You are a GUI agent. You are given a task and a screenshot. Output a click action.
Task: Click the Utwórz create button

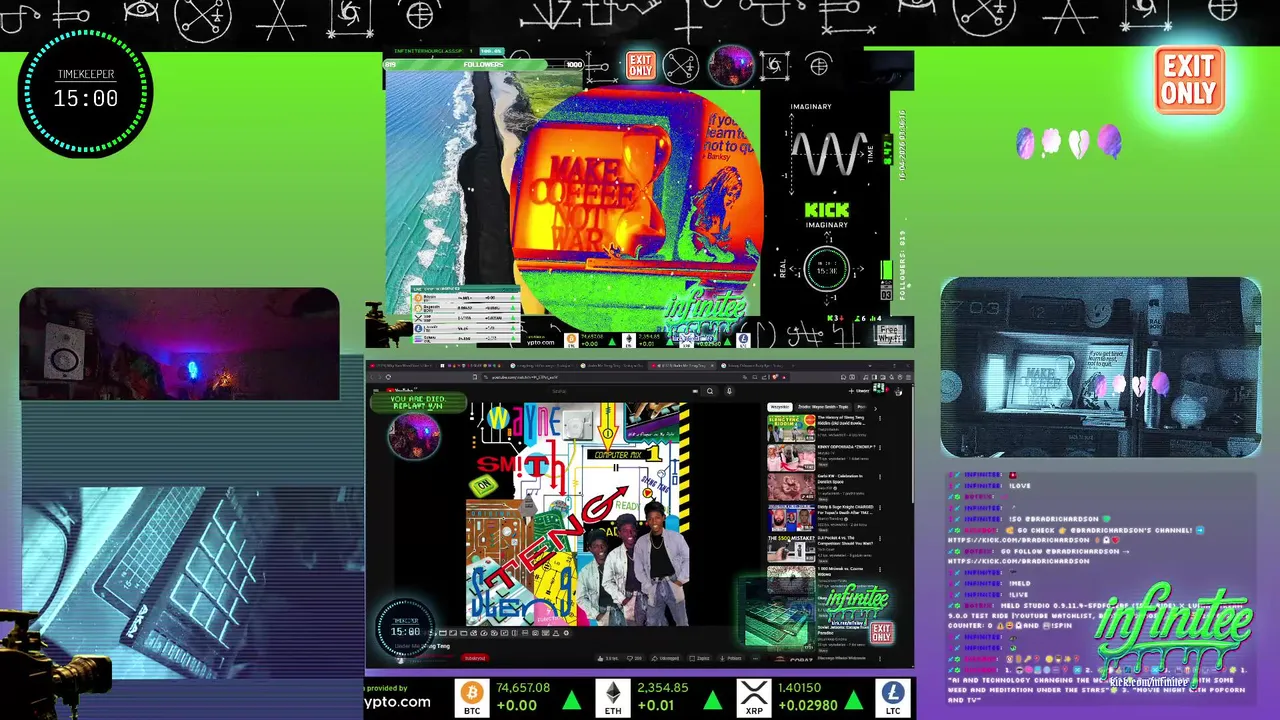coord(858,391)
